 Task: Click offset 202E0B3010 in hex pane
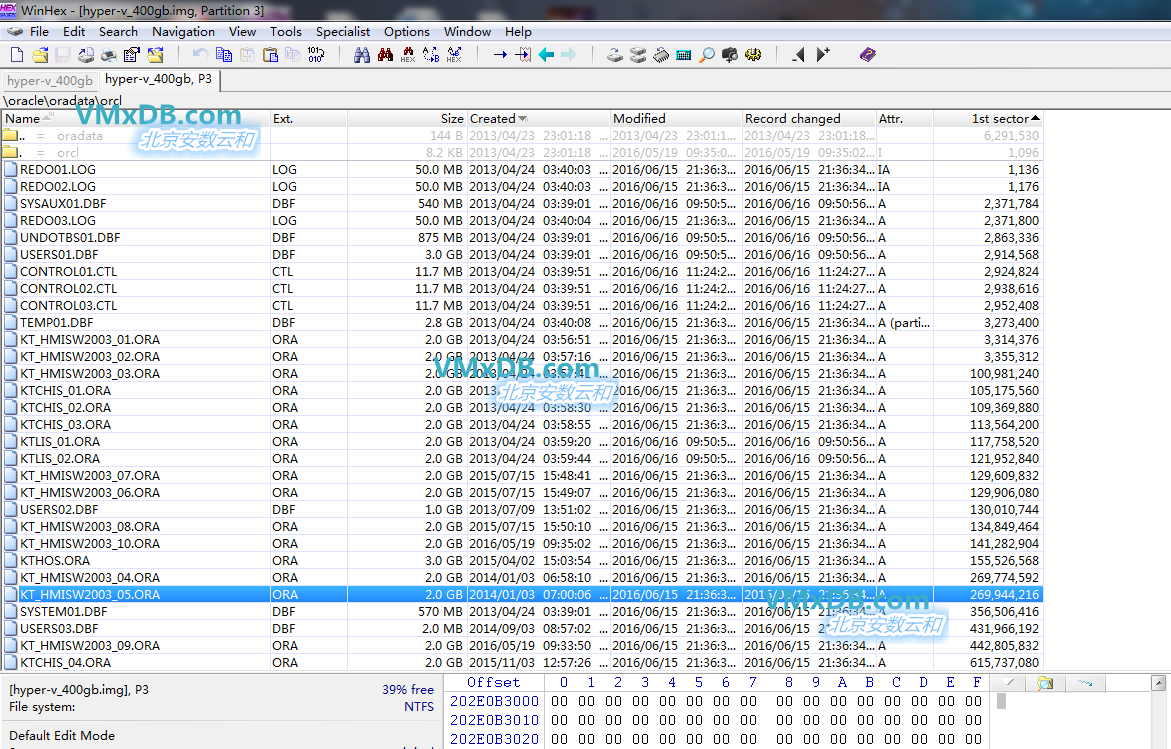point(494,720)
